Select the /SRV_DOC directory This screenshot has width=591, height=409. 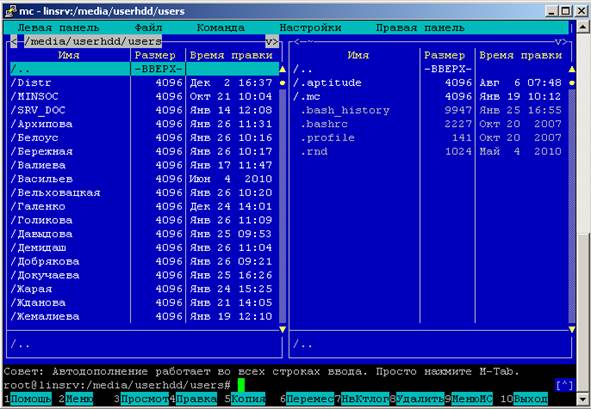144,110
